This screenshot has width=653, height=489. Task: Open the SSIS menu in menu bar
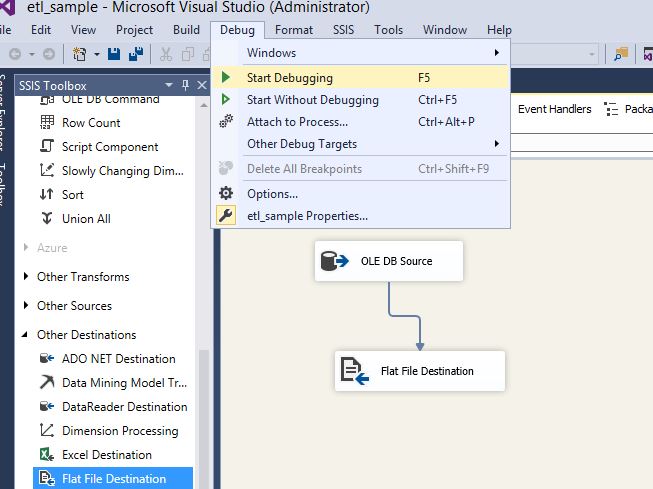pyautogui.click(x=343, y=30)
